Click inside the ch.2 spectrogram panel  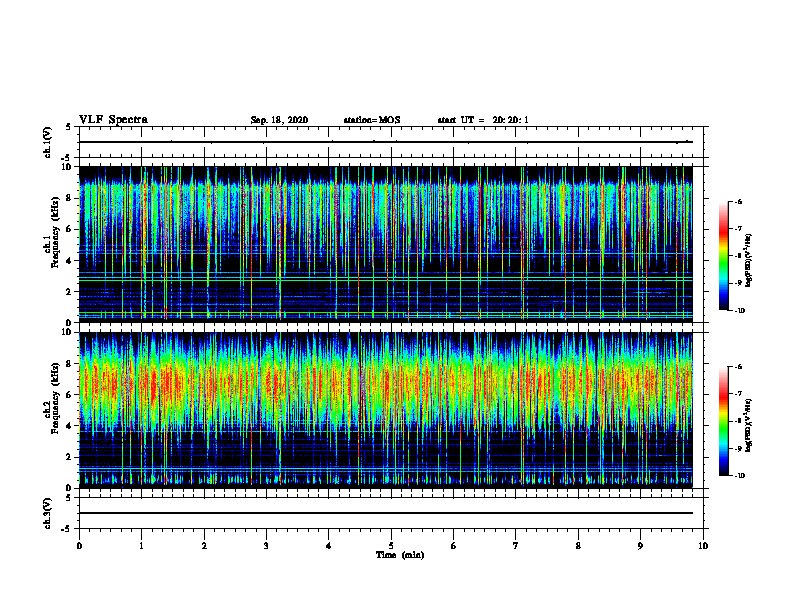386,410
